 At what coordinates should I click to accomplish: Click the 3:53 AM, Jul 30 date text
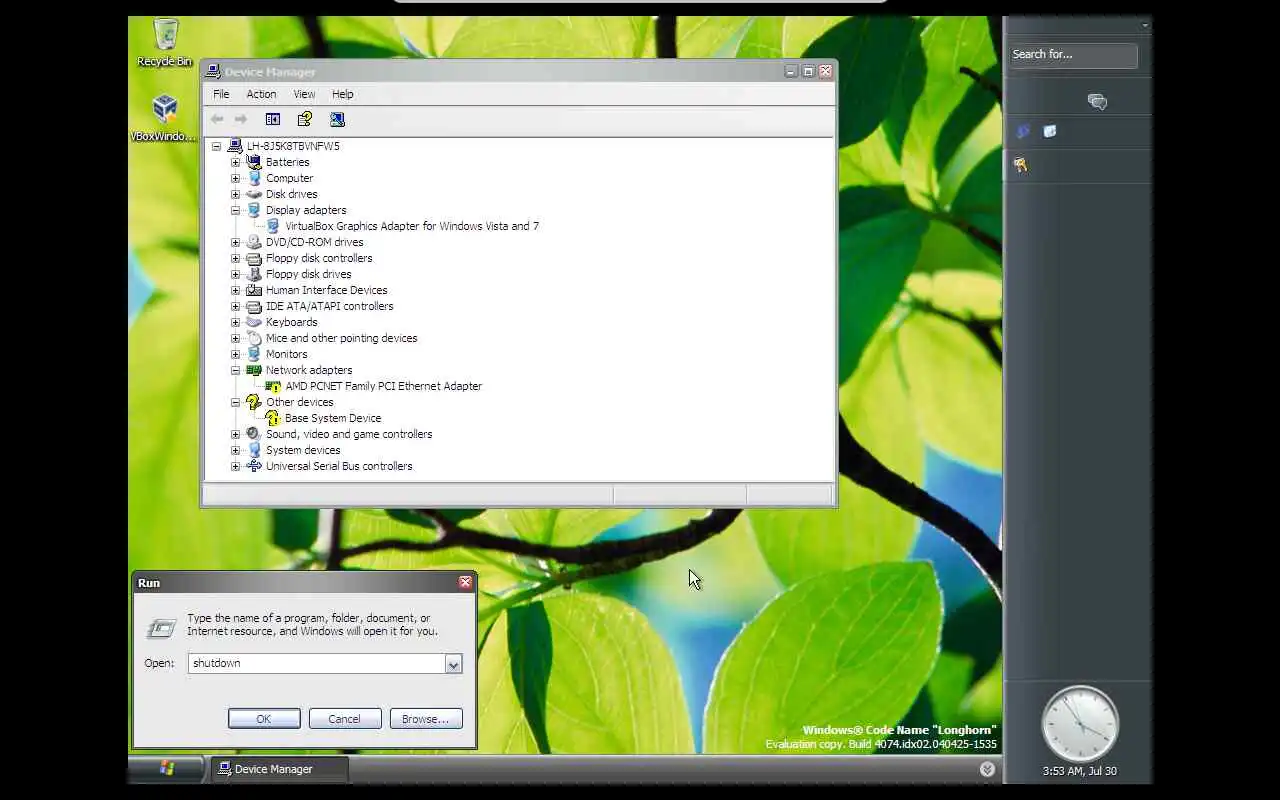1079,771
